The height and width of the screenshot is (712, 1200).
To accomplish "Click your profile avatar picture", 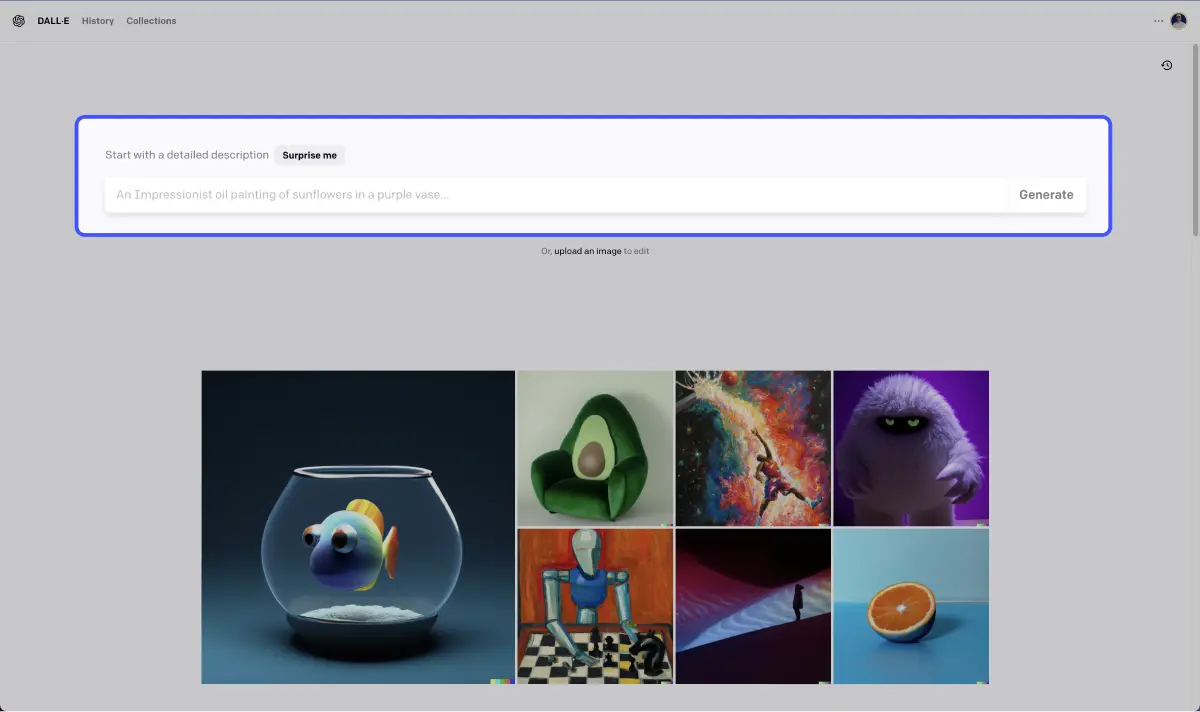I will point(1179,20).
